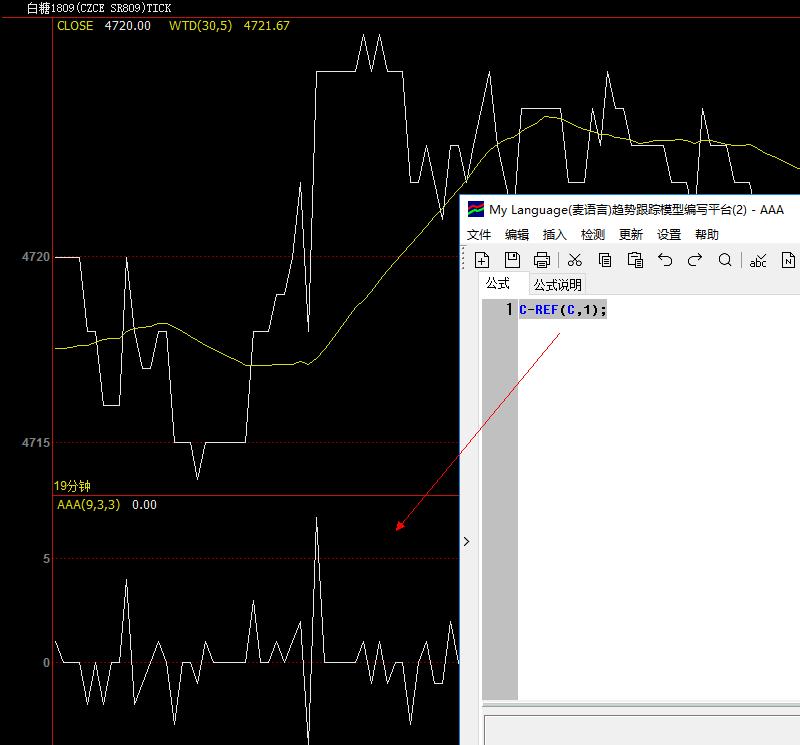Image resolution: width=800 pixels, height=745 pixels.
Task: Print the formula with the printer icon
Action: 542,260
